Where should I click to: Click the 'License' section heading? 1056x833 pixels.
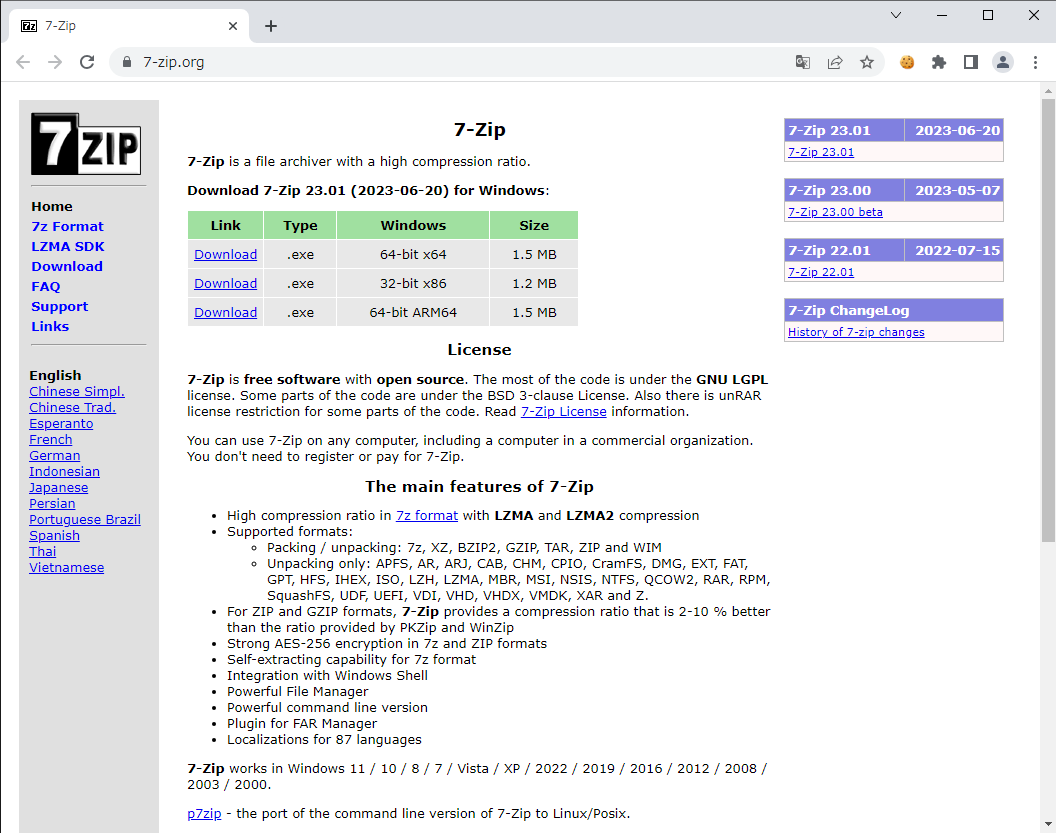coord(480,349)
